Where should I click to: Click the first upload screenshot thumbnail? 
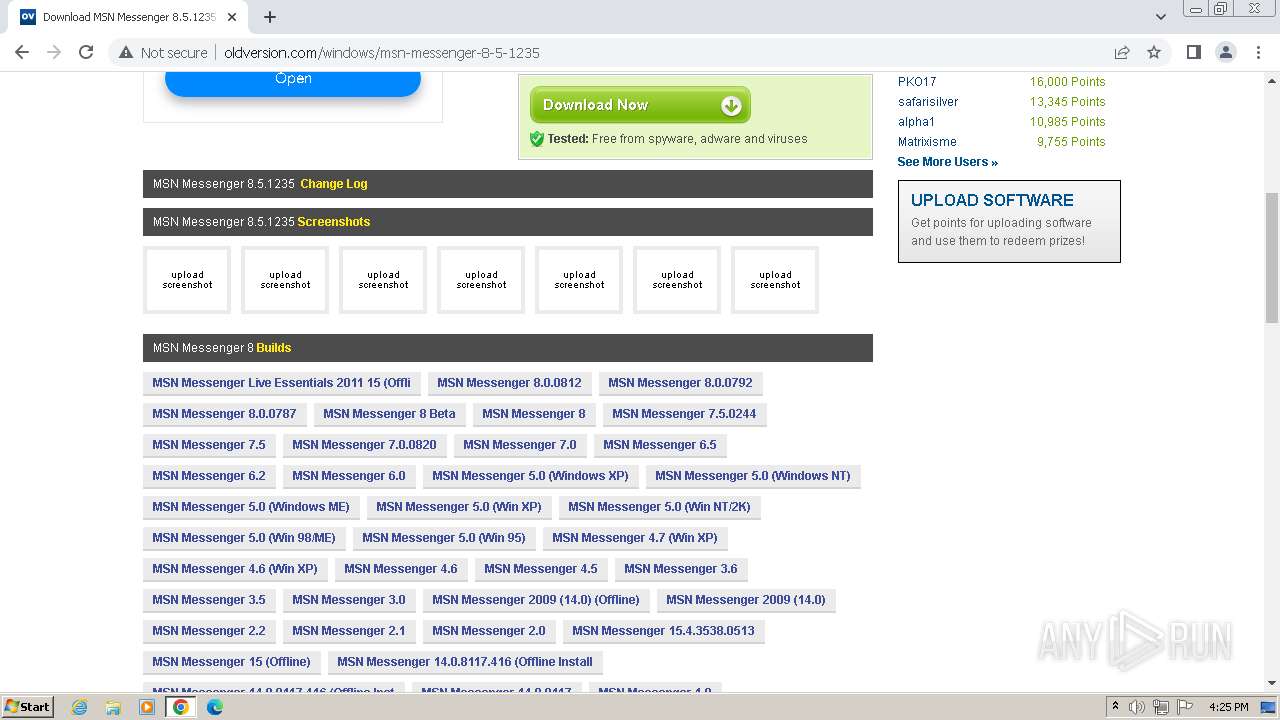[187, 280]
